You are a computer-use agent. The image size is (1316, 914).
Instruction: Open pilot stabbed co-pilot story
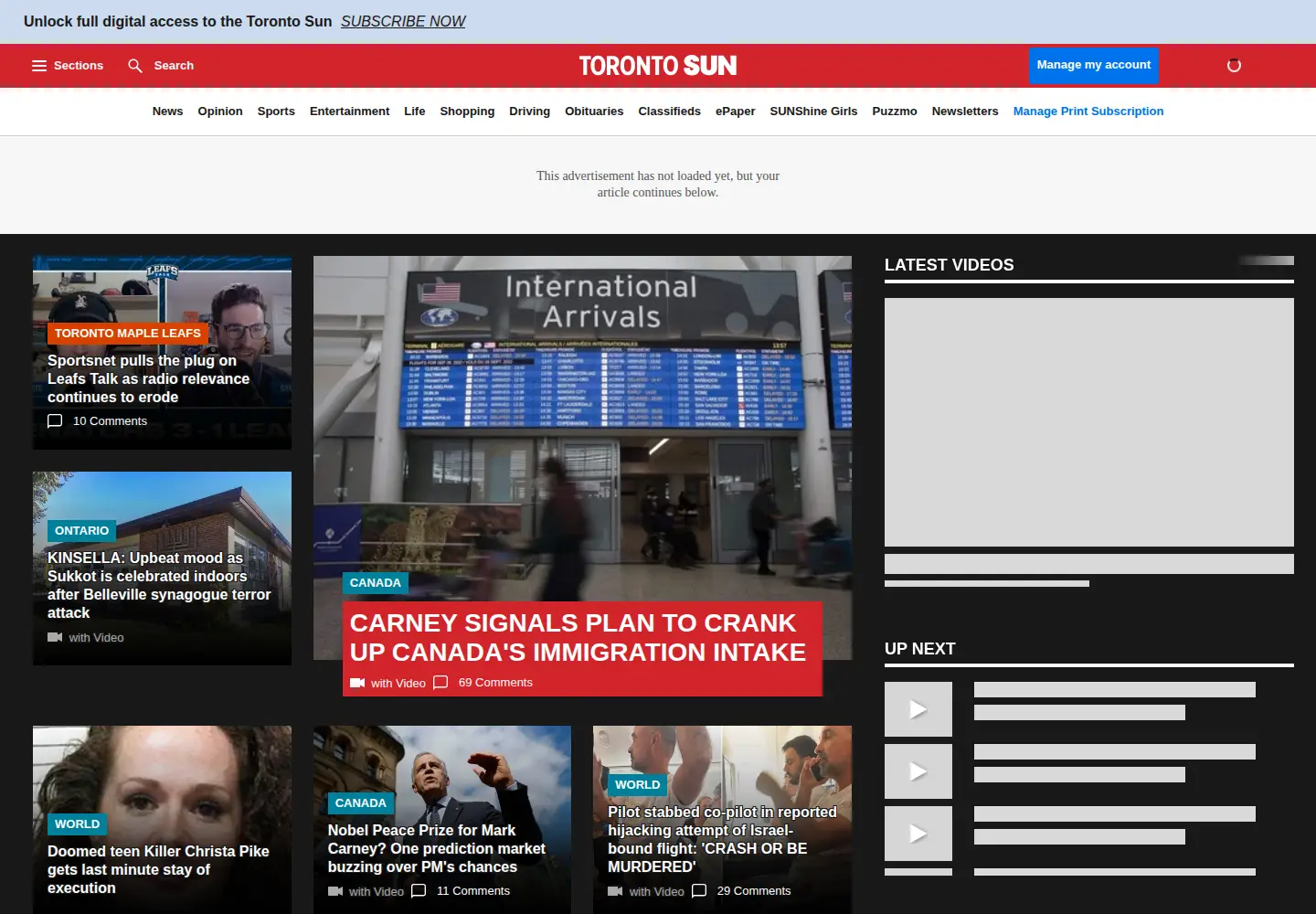[722, 839]
